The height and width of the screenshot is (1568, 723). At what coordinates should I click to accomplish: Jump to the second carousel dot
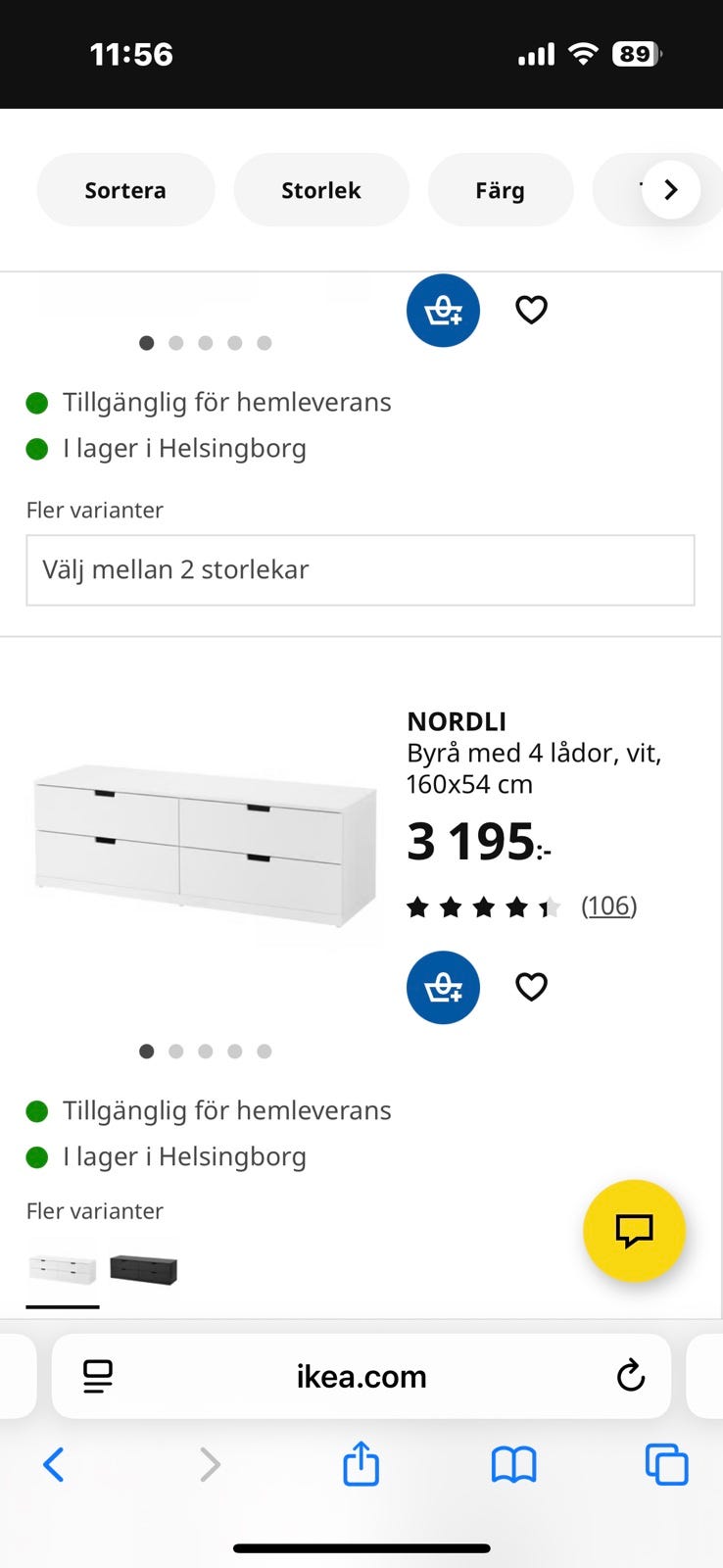(176, 1051)
